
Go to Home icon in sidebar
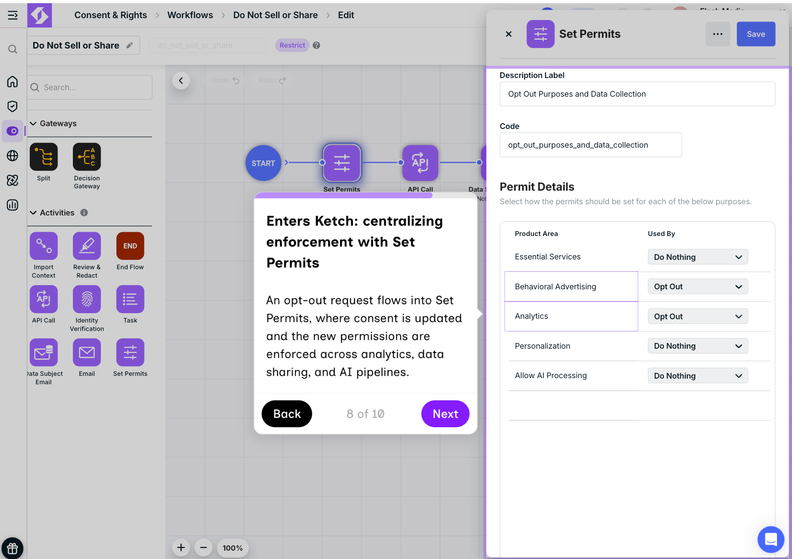(x=13, y=81)
